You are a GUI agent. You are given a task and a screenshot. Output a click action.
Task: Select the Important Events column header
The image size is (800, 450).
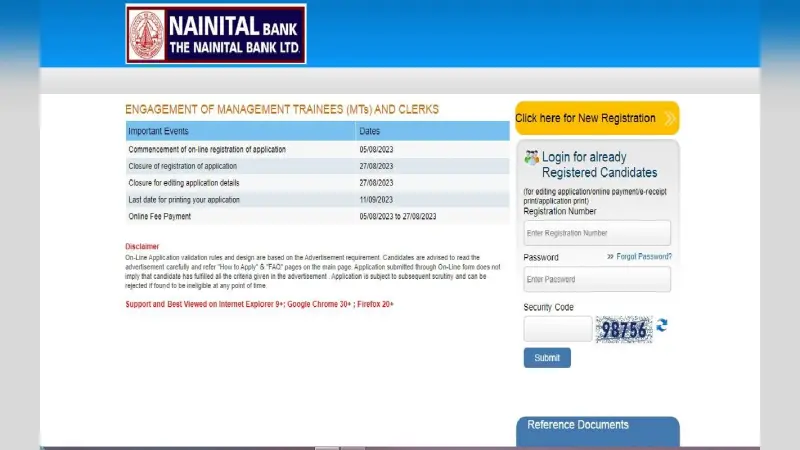pyautogui.click(x=240, y=131)
